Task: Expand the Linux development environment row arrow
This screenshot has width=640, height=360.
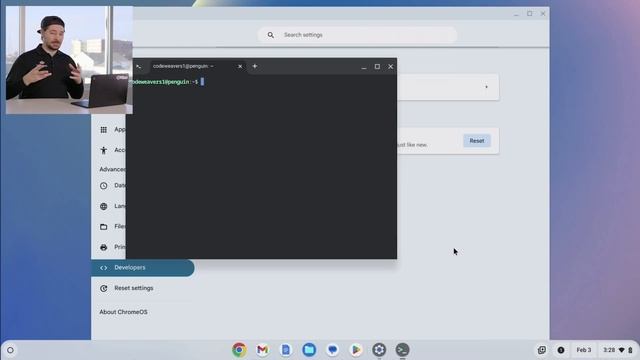Action: click(486, 87)
